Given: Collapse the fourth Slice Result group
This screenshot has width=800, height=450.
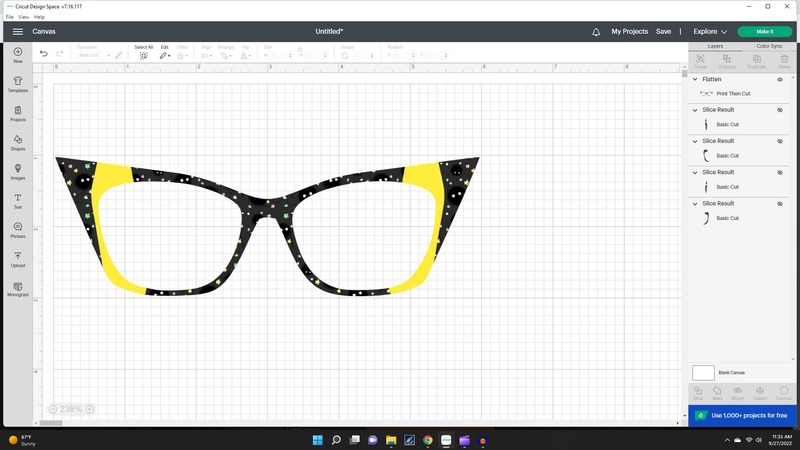Looking at the screenshot, I should click(x=695, y=204).
